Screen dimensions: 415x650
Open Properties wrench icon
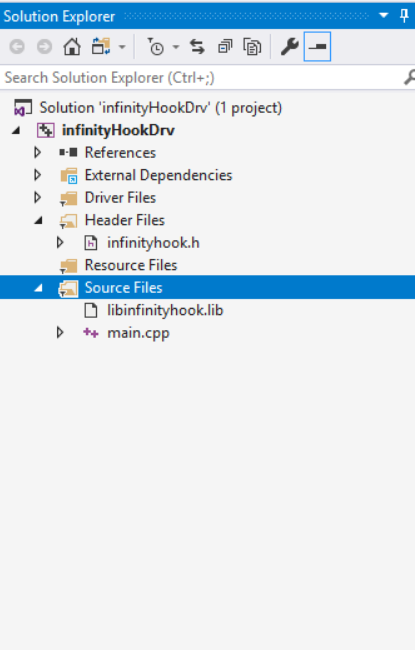289,46
